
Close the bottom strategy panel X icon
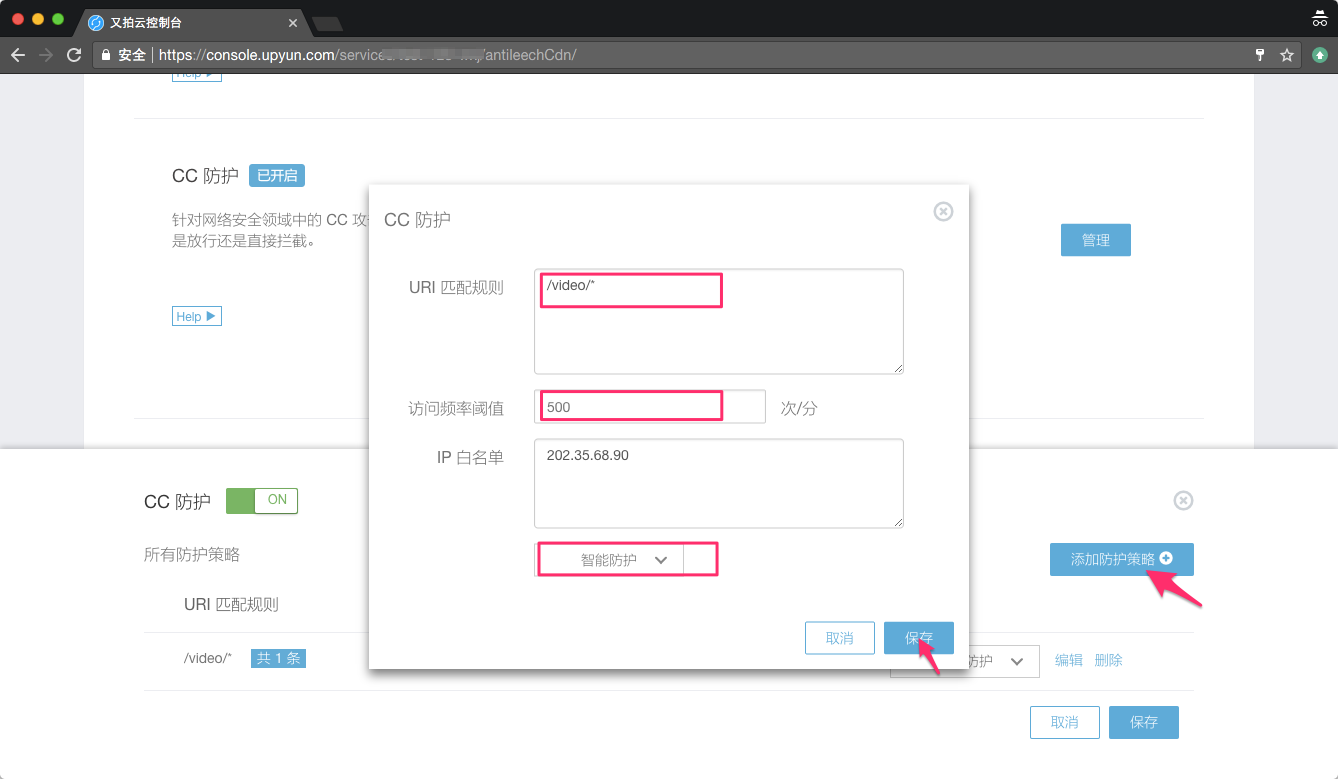(x=1183, y=500)
